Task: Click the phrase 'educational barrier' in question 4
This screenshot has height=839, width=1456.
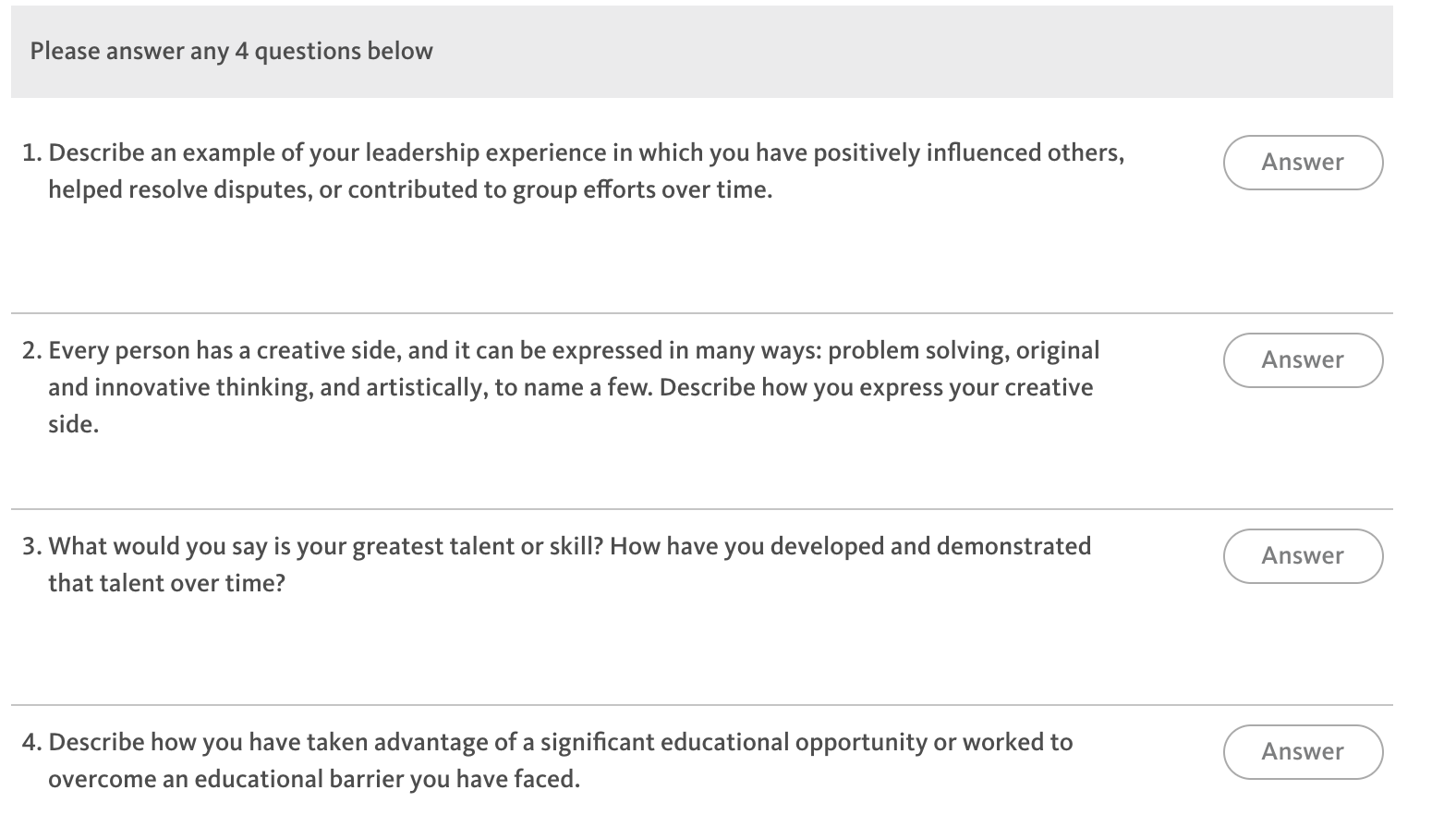Action: pos(296,778)
